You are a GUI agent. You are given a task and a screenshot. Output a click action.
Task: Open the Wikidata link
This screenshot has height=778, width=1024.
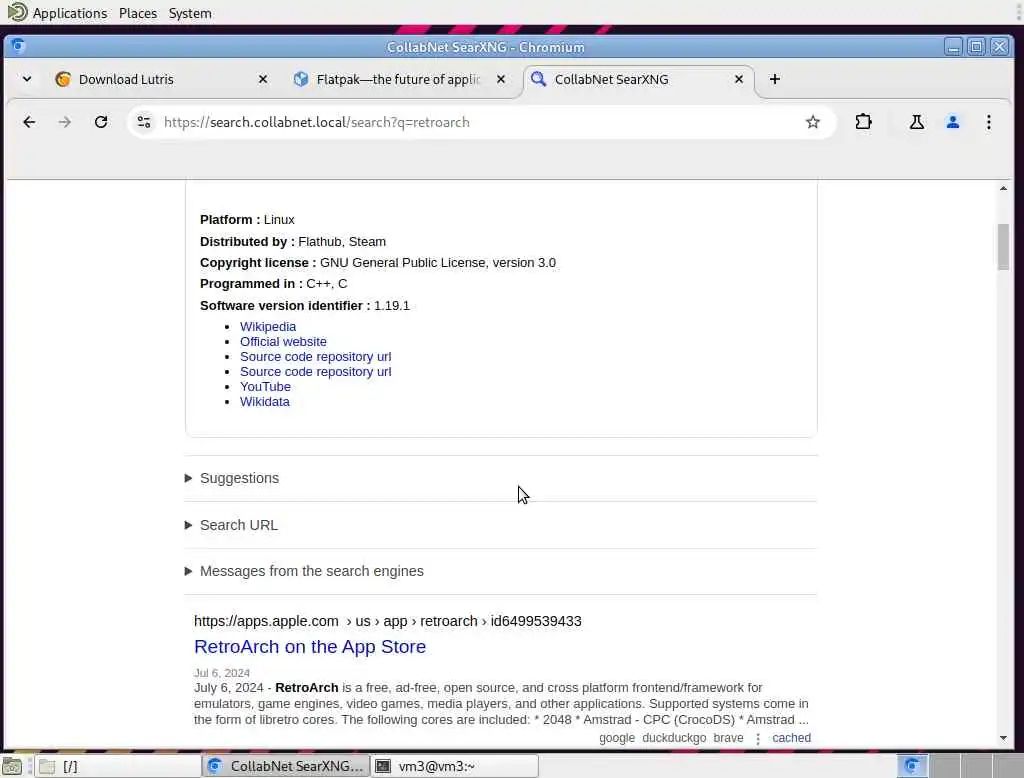264,402
